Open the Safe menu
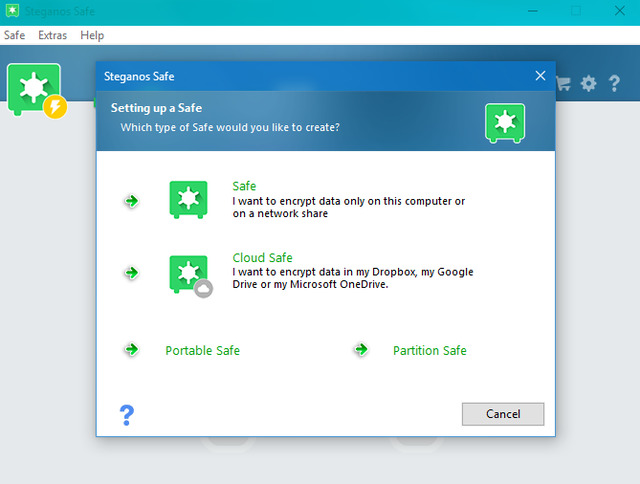 pyautogui.click(x=14, y=35)
